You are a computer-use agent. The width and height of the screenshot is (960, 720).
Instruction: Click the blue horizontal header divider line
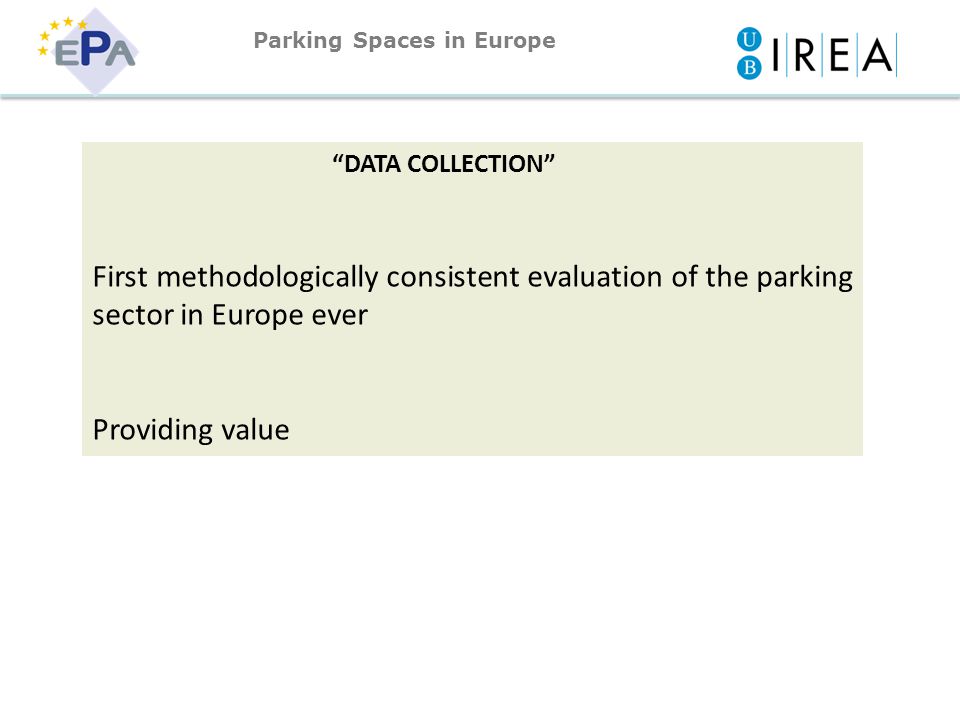tap(480, 97)
